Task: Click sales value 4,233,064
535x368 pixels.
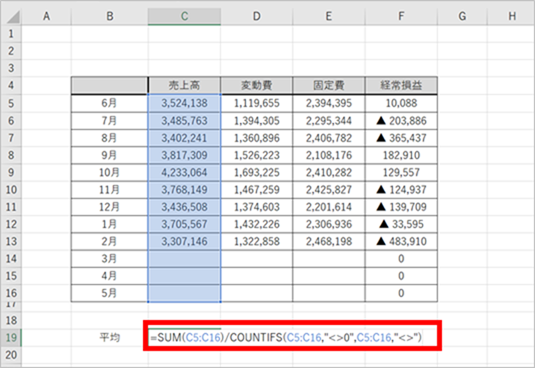Action: point(184,172)
